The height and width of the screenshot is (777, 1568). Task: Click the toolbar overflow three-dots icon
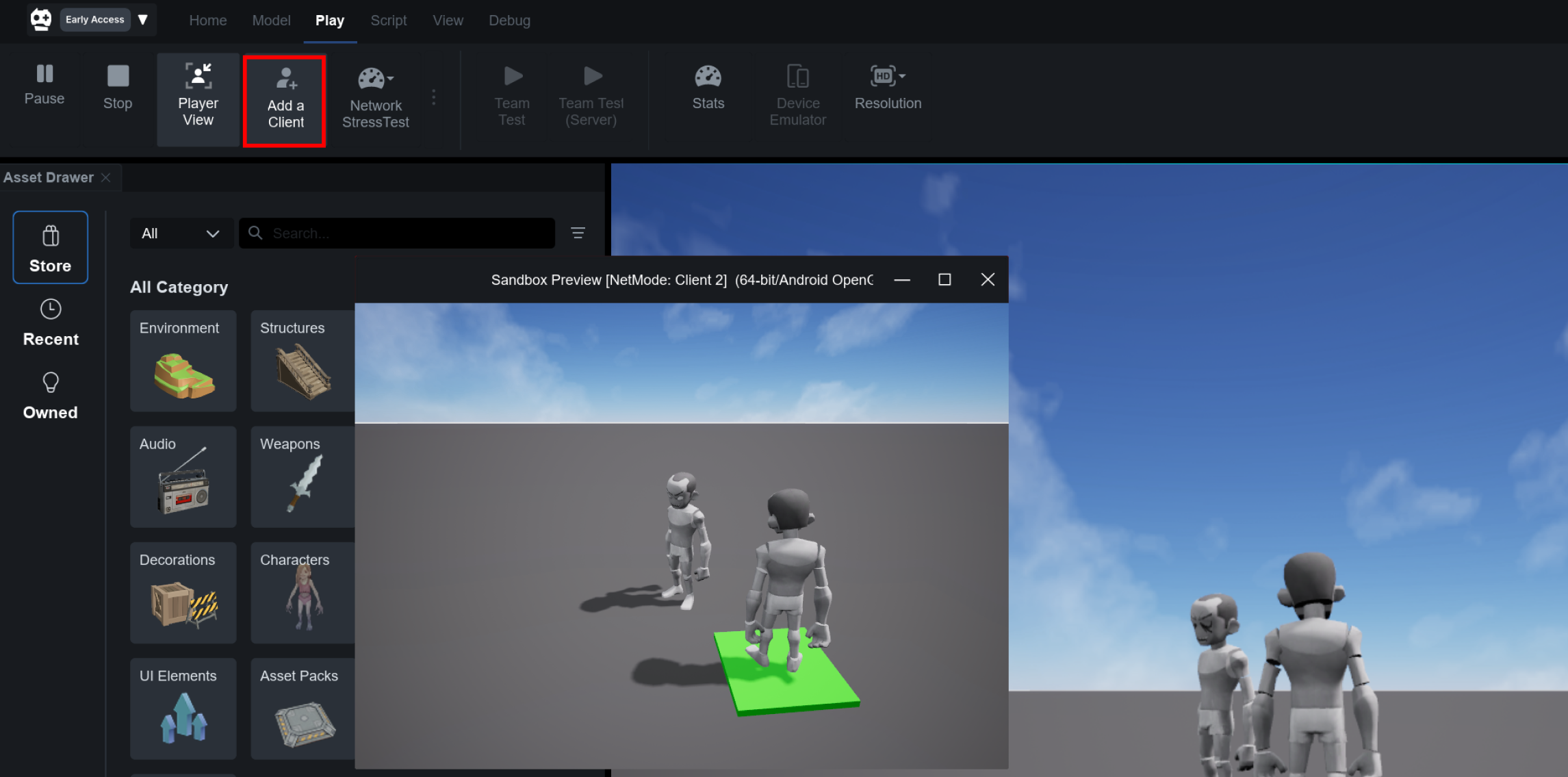point(434,97)
